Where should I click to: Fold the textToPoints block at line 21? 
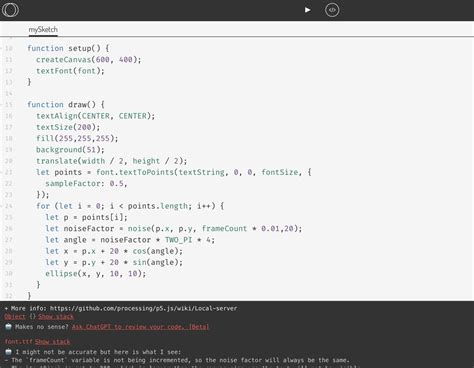pos(2,172)
